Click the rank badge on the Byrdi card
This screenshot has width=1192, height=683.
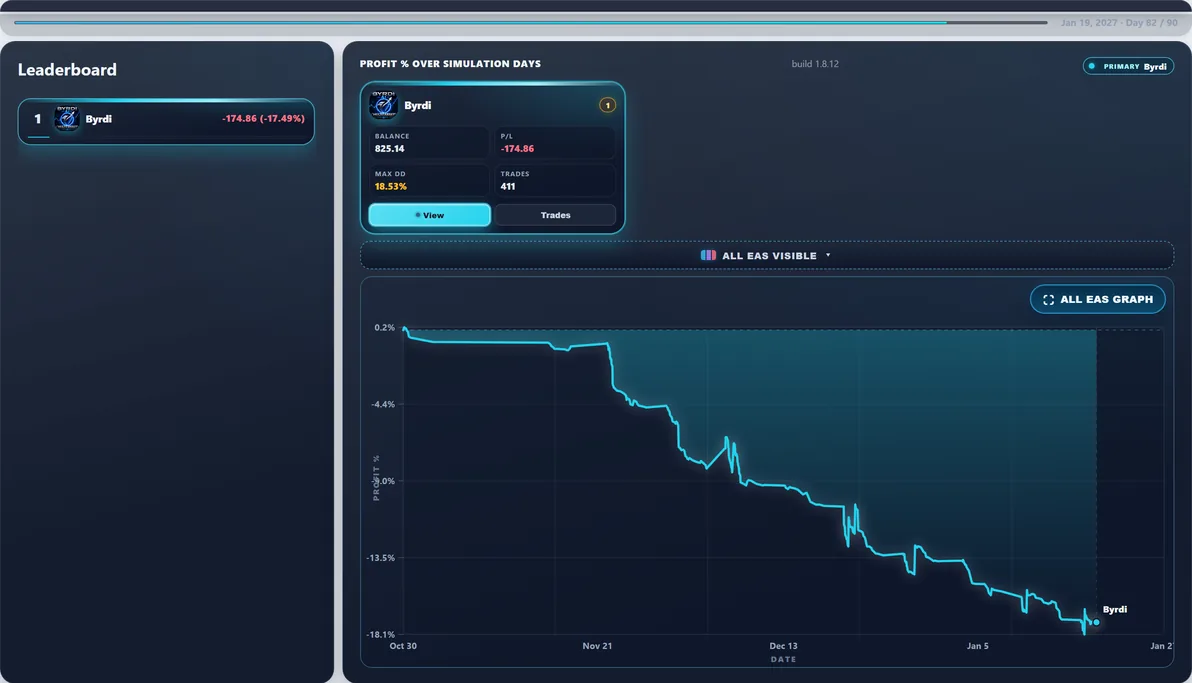tap(607, 105)
